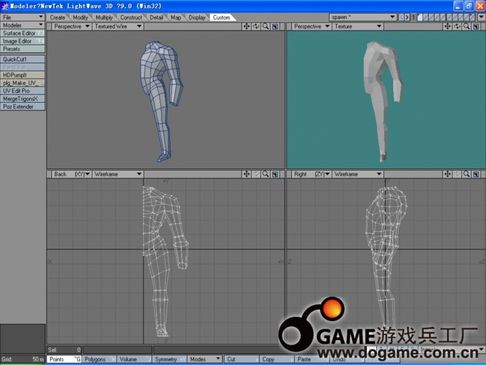Click the Paste button
This screenshot has width=486, height=365.
(312, 359)
